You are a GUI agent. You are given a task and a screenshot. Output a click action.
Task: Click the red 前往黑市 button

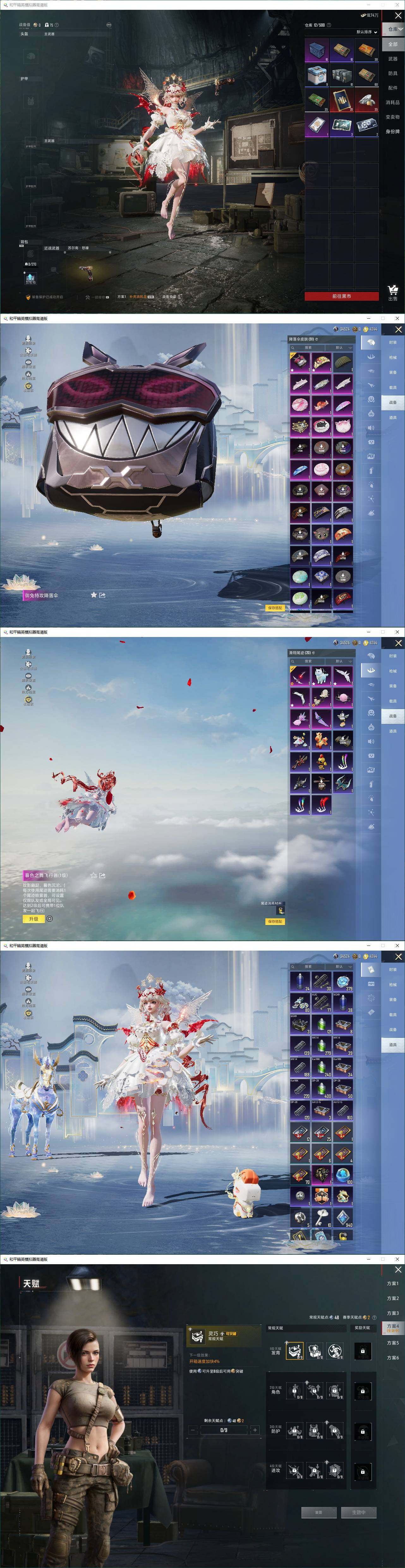point(341,296)
